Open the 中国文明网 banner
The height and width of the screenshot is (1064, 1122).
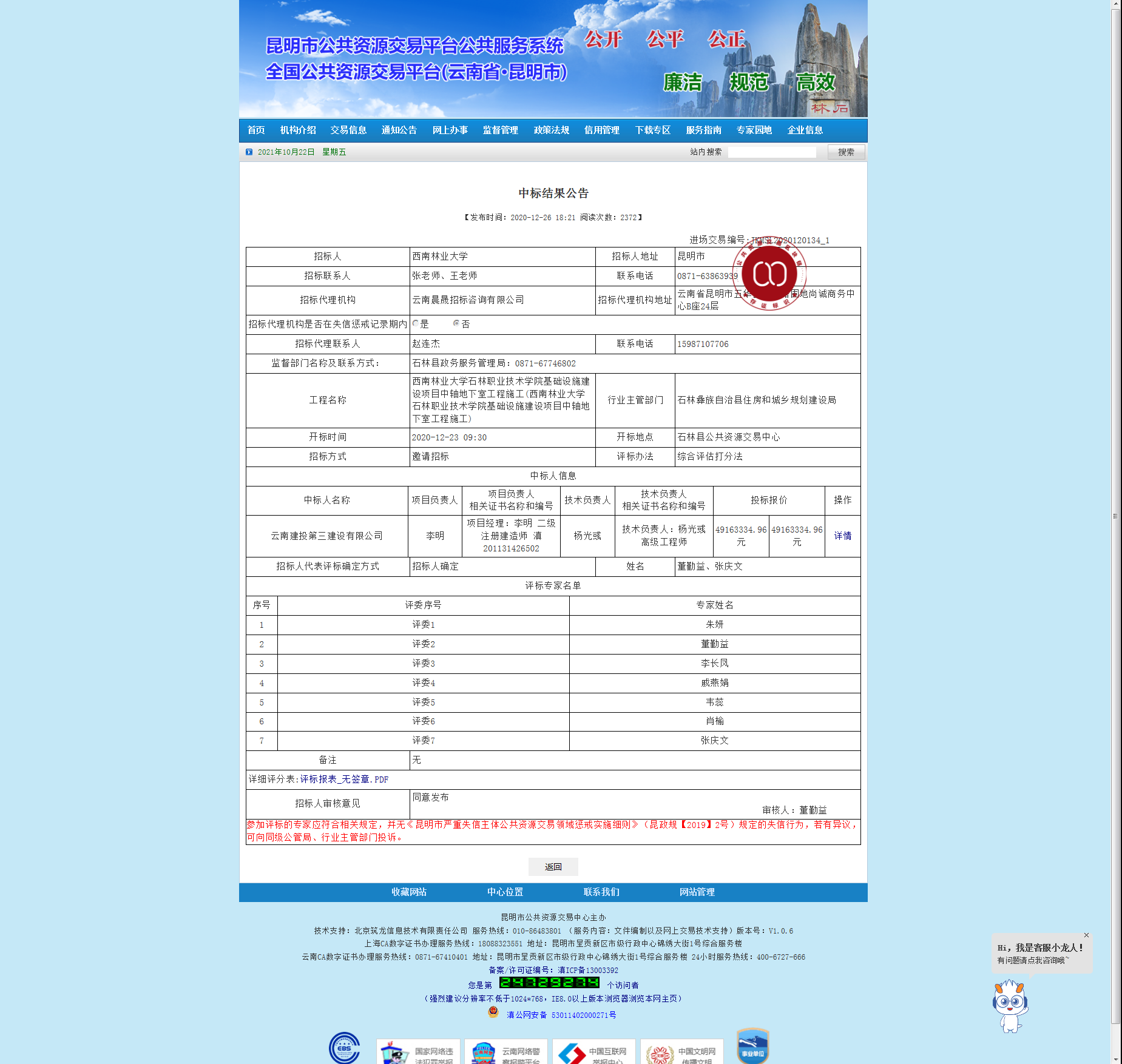click(x=682, y=1052)
